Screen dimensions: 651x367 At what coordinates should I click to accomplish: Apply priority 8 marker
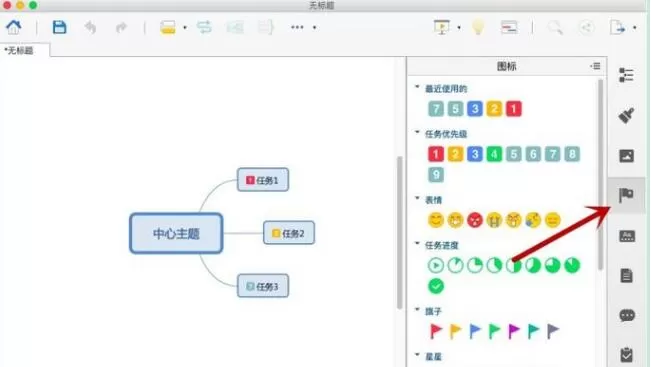click(572, 154)
